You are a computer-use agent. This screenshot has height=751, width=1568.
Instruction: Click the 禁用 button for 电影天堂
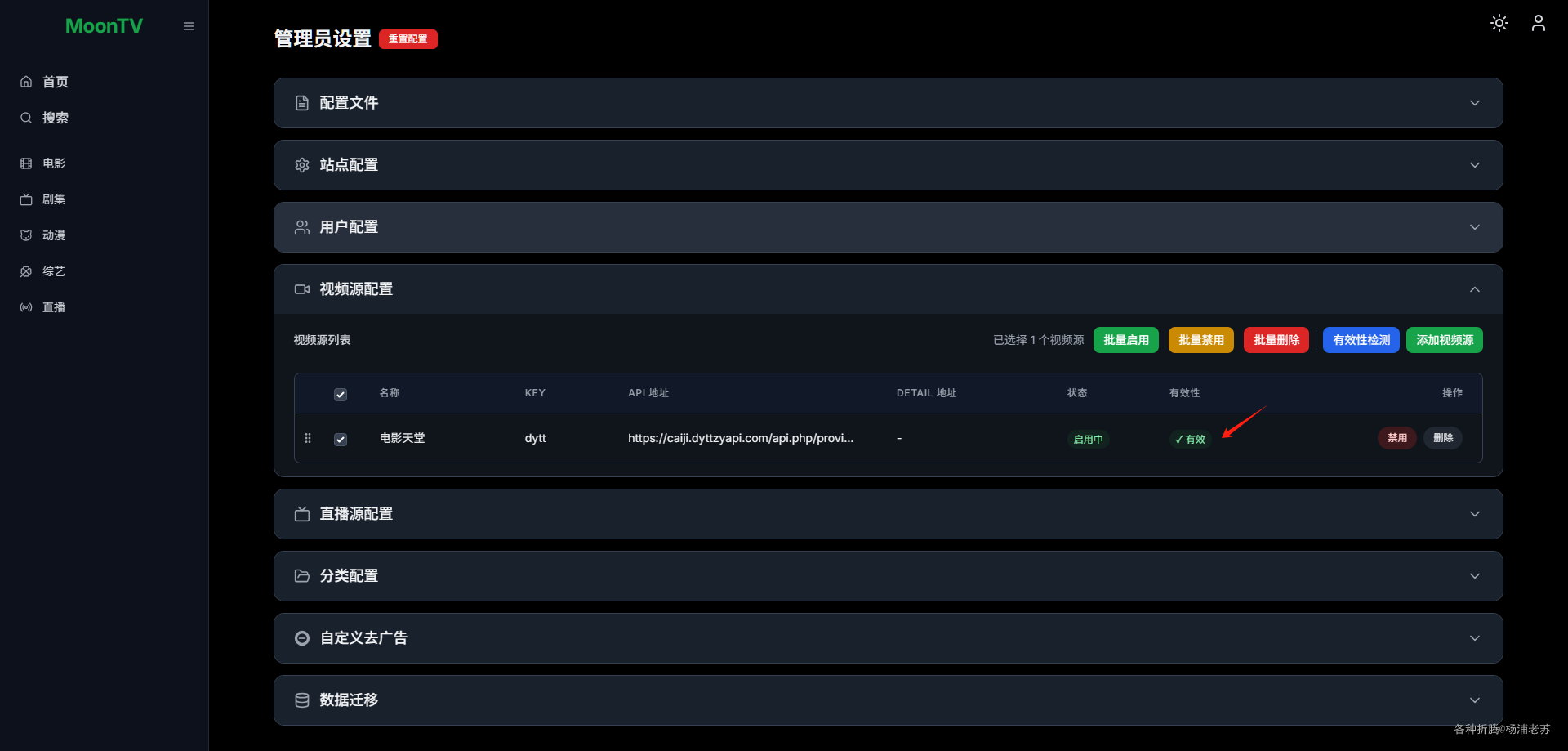point(1396,438)
